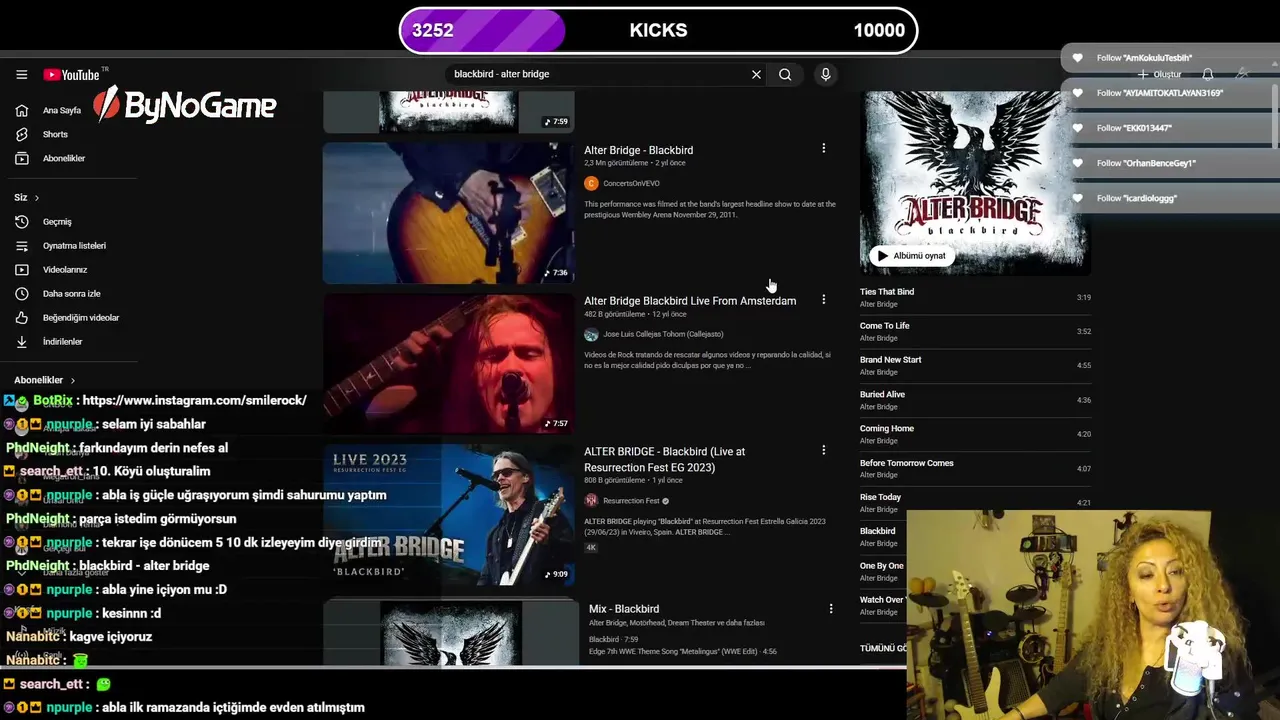Click the Follow EKK013447 alert heart icon
Screen dimensions: 1280x720
point(1077,128)
